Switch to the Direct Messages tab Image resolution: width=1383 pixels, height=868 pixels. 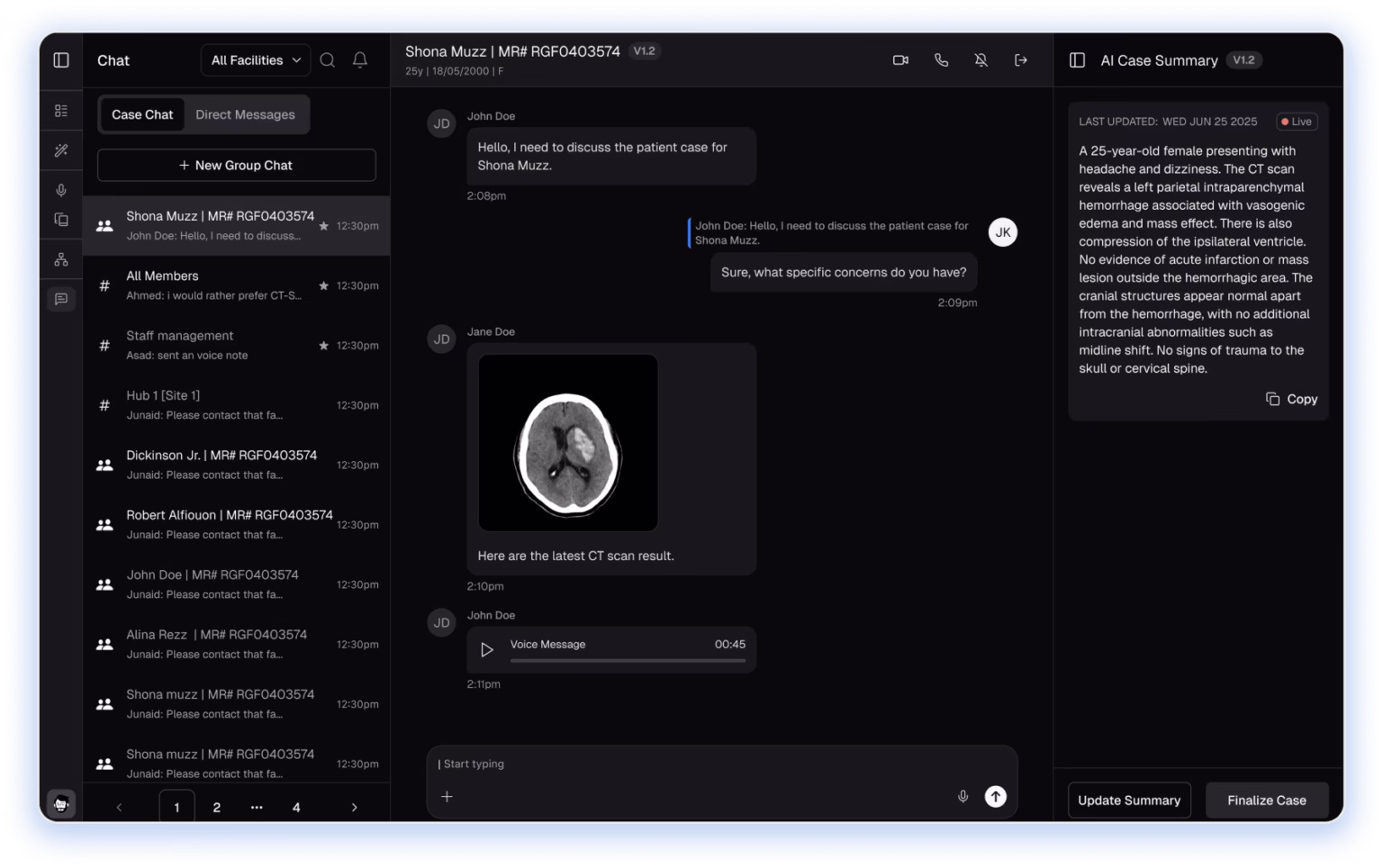[x=245, y=114]
